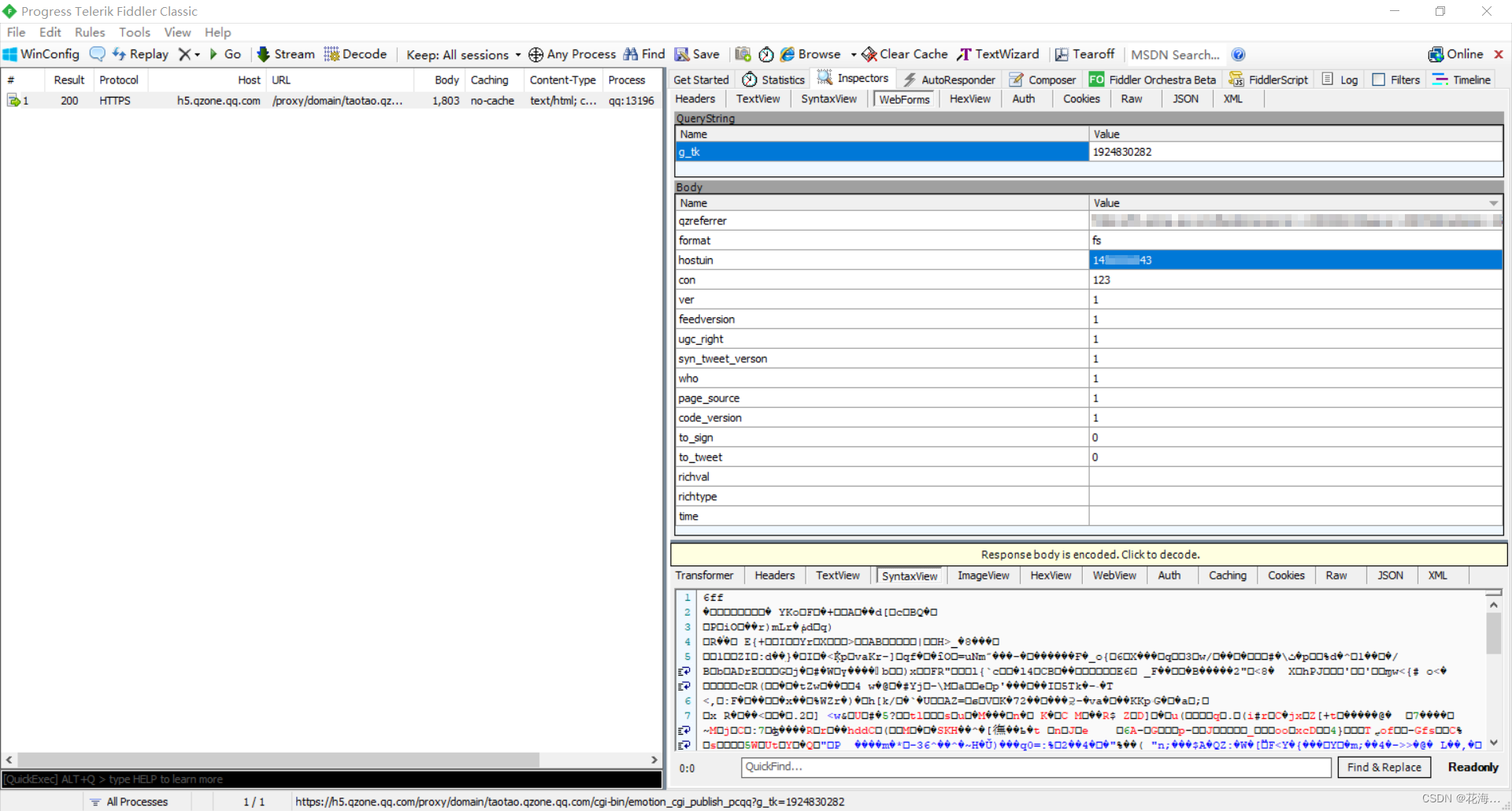1512x811 pixels.
Task: Click the MSDN Search input field
Action: (x=1175, y=54)
